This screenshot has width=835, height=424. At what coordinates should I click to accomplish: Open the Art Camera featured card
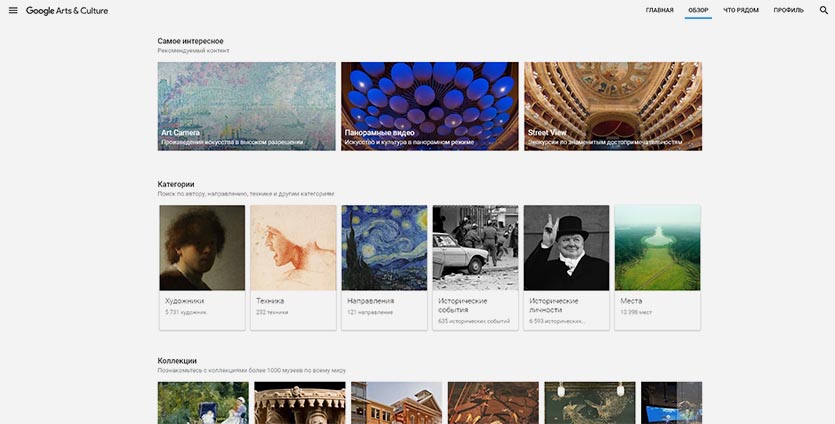click(x=246, y=106)
